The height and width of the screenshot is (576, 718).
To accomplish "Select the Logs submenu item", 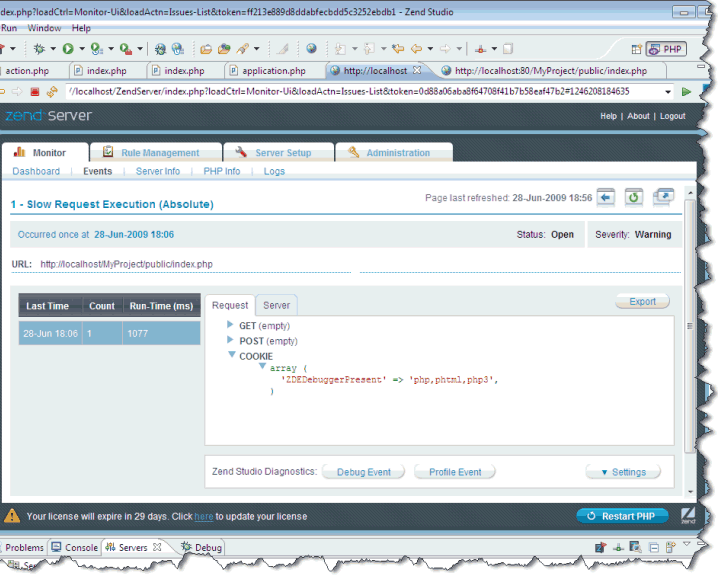I will tap(274, 171).
